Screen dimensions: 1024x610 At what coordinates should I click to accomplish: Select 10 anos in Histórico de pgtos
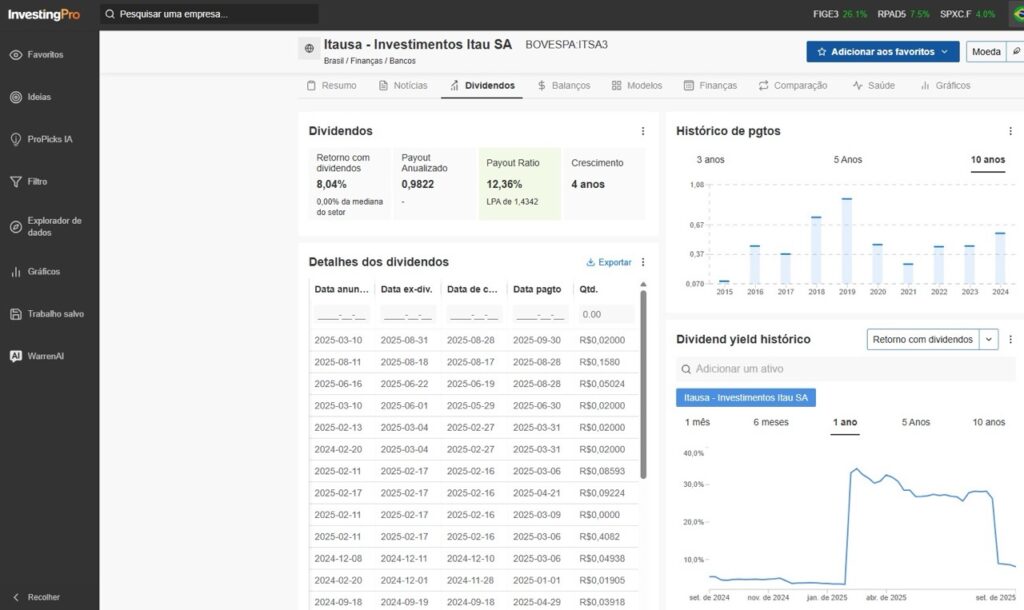987,160
